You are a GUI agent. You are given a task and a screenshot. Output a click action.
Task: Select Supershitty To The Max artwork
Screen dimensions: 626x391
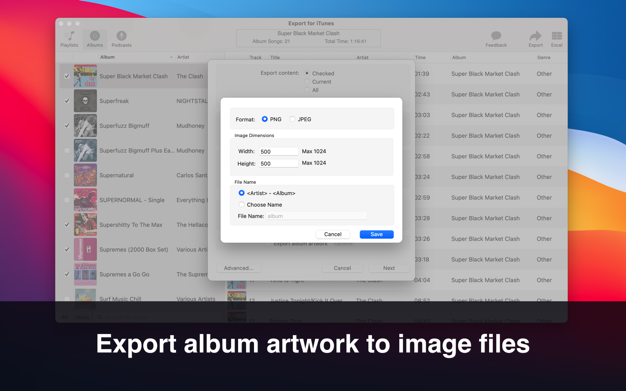pos(85,224)
